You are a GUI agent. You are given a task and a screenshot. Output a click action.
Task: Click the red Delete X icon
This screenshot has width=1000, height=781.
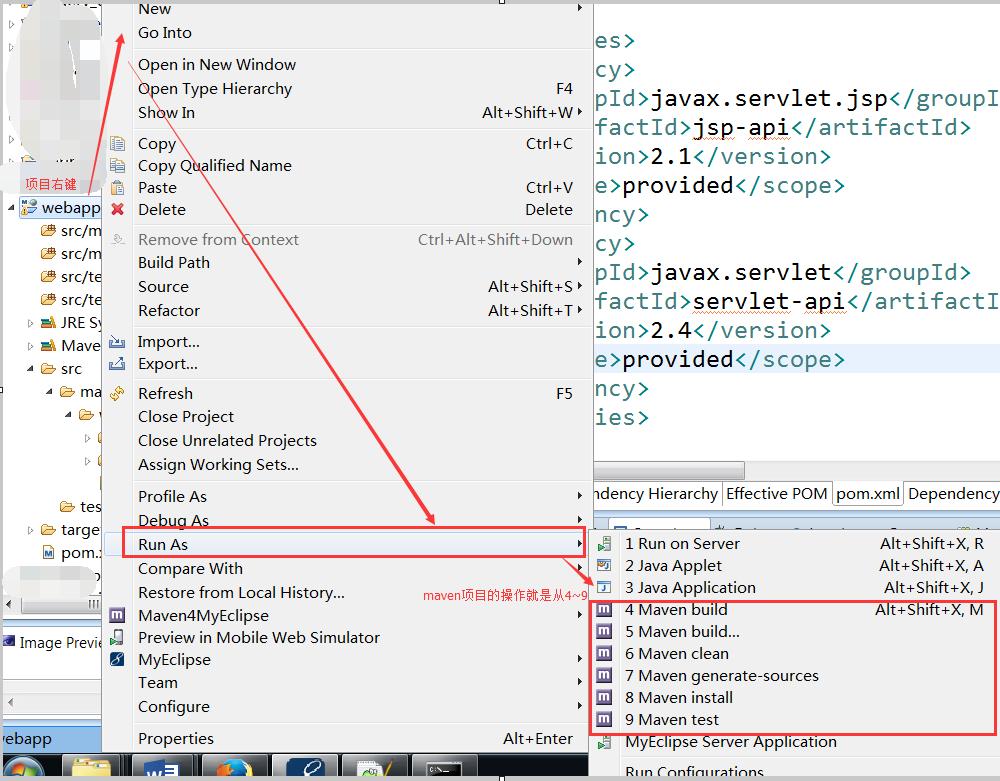click(118, 210)
